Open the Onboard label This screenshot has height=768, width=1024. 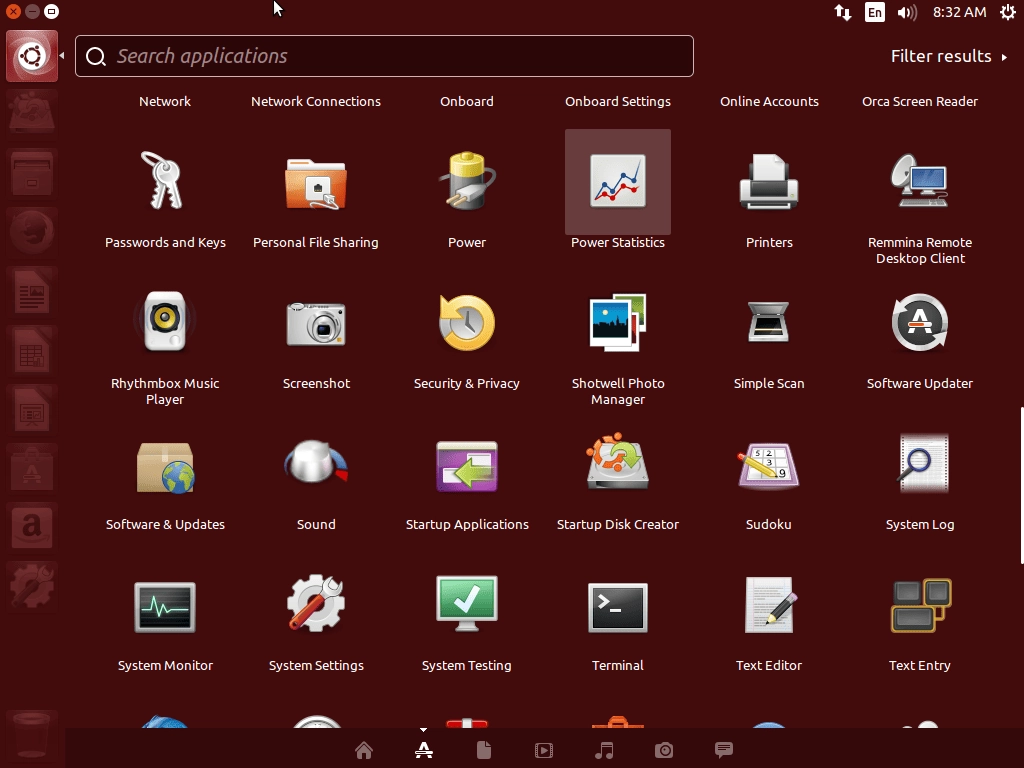467,101
